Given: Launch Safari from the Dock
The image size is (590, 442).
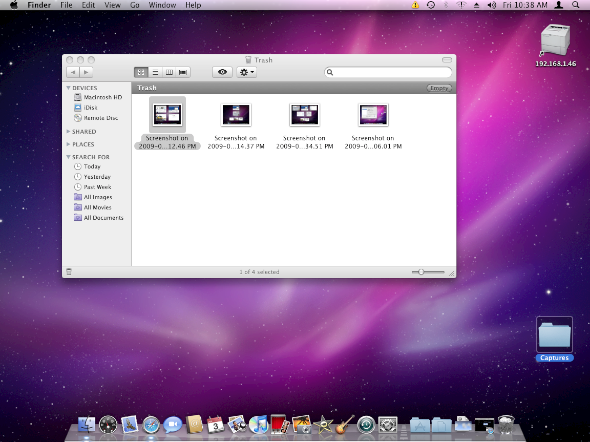Looking at the screenshot, I should pos(151,425).
